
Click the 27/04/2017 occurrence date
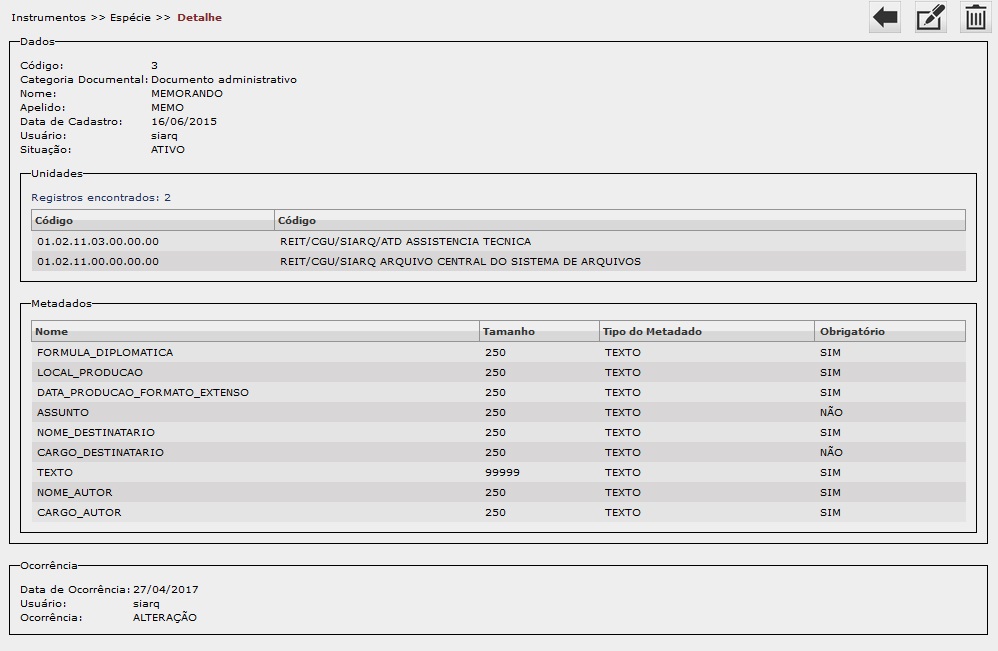[165, 589]
